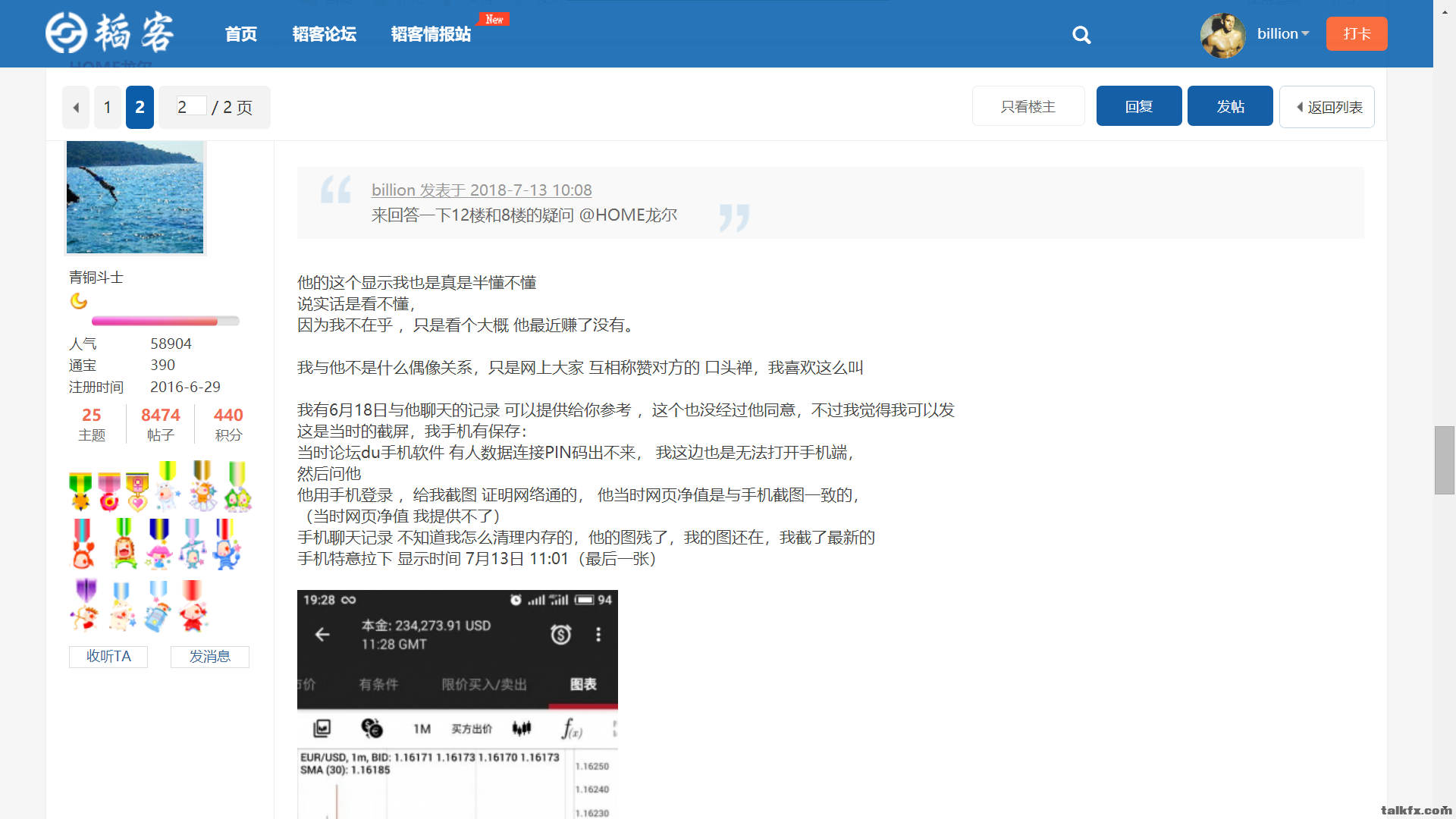This screenshot has width=1456, height=819.
Task: Click the 发消息 send message button
Action: pos(210,656)
